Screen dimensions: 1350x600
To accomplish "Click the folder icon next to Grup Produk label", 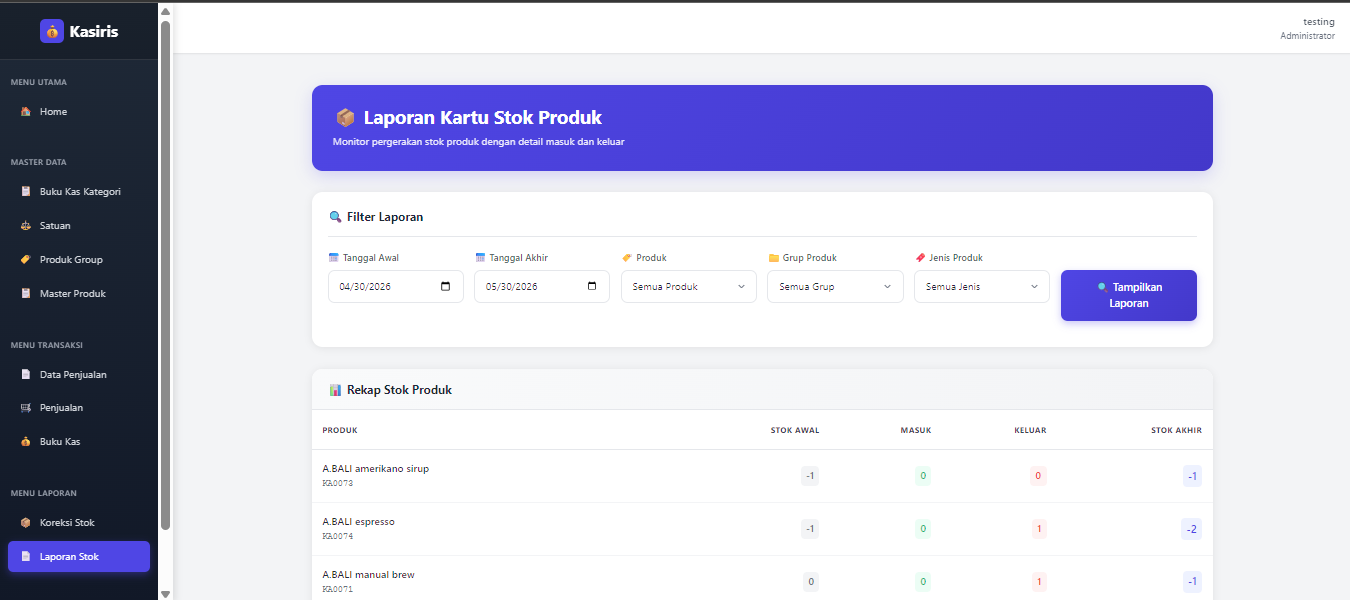I will click(x=773, y=258).
